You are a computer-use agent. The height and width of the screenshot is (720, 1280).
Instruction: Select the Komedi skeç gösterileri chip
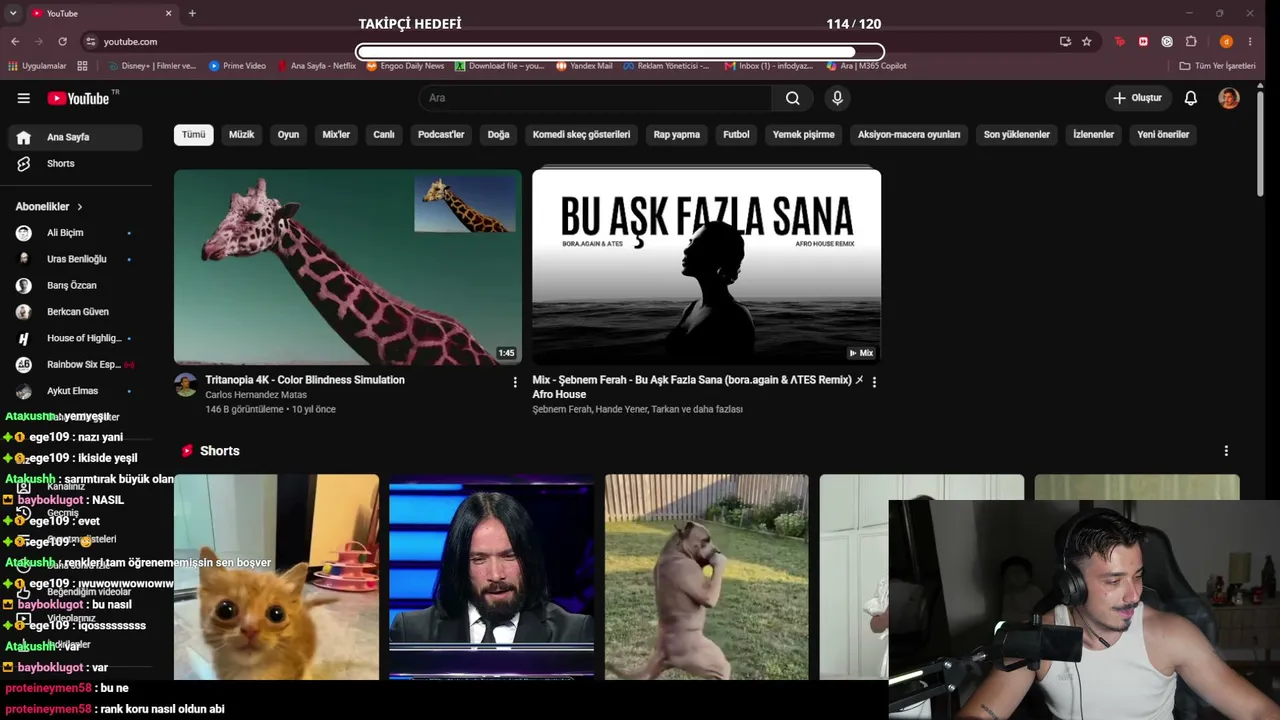pyautogui.click(x=581, y=135)
